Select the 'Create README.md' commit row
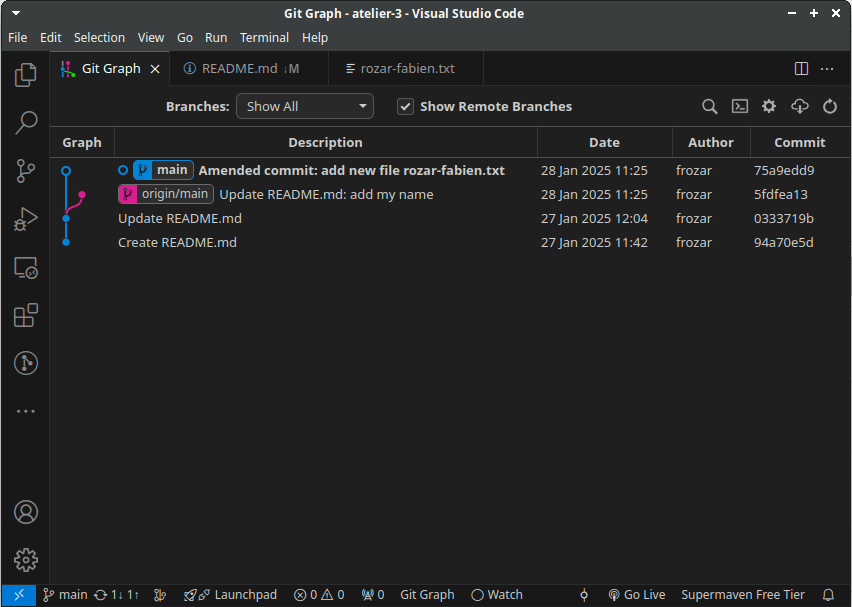Image resolution: width=852 pixels, height=607 pixels. [450, 242]
